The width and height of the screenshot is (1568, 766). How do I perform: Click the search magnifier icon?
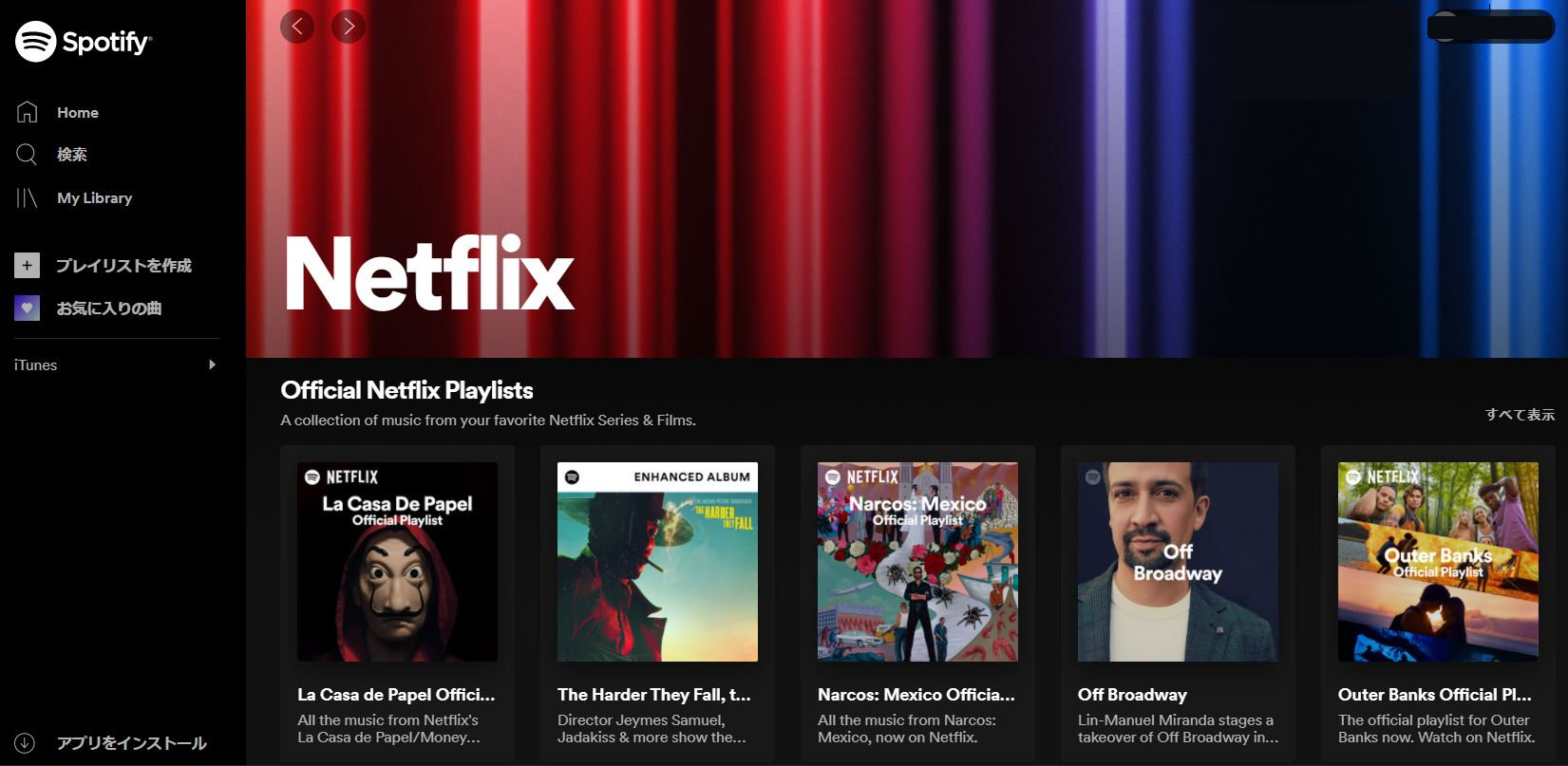pyautogui.click(x=27, y=154)
